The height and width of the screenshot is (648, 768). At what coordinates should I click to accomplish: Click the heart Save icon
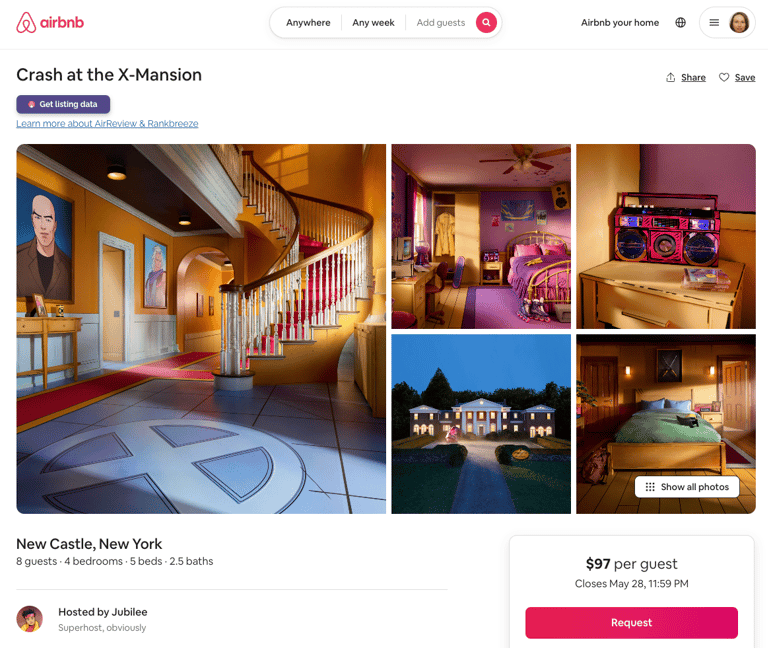(x=724, y=77)
